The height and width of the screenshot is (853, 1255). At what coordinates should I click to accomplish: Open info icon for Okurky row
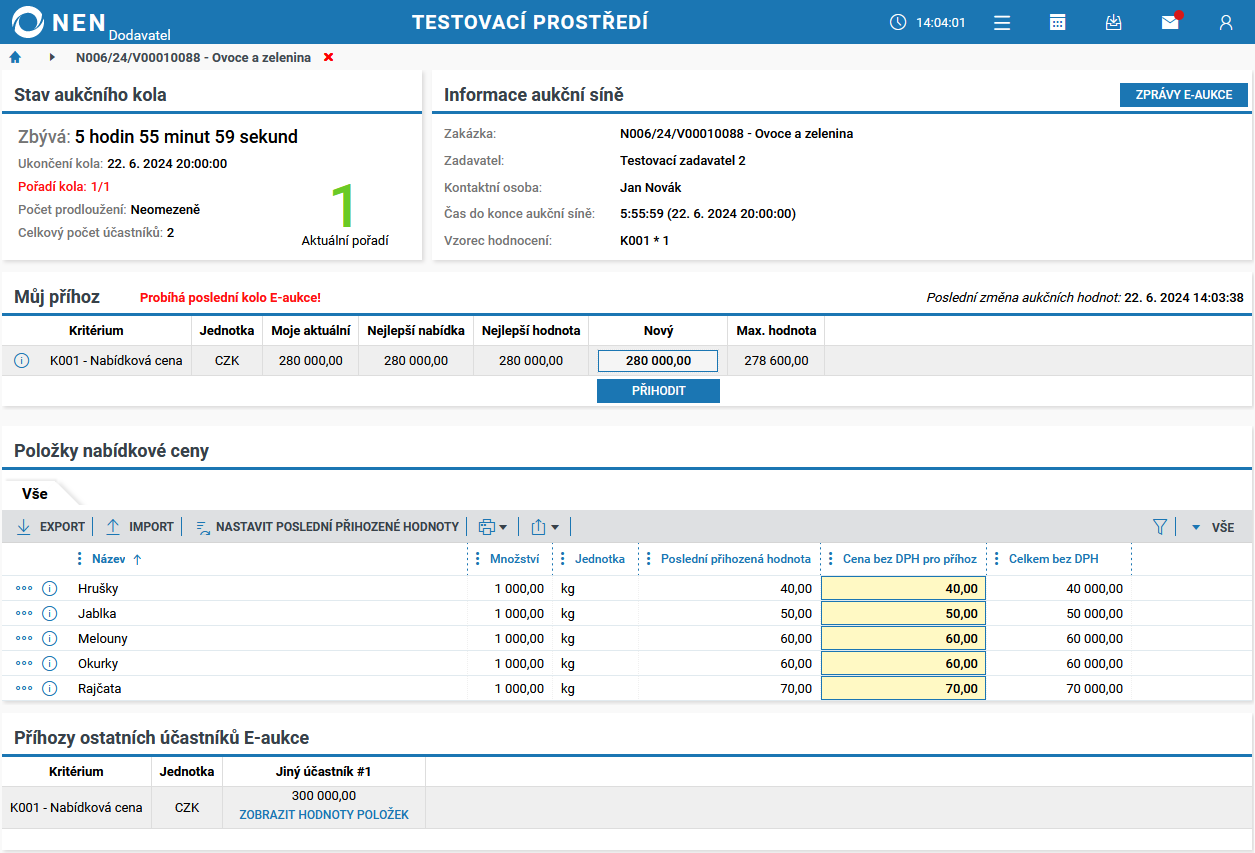[x=50, y=663]
